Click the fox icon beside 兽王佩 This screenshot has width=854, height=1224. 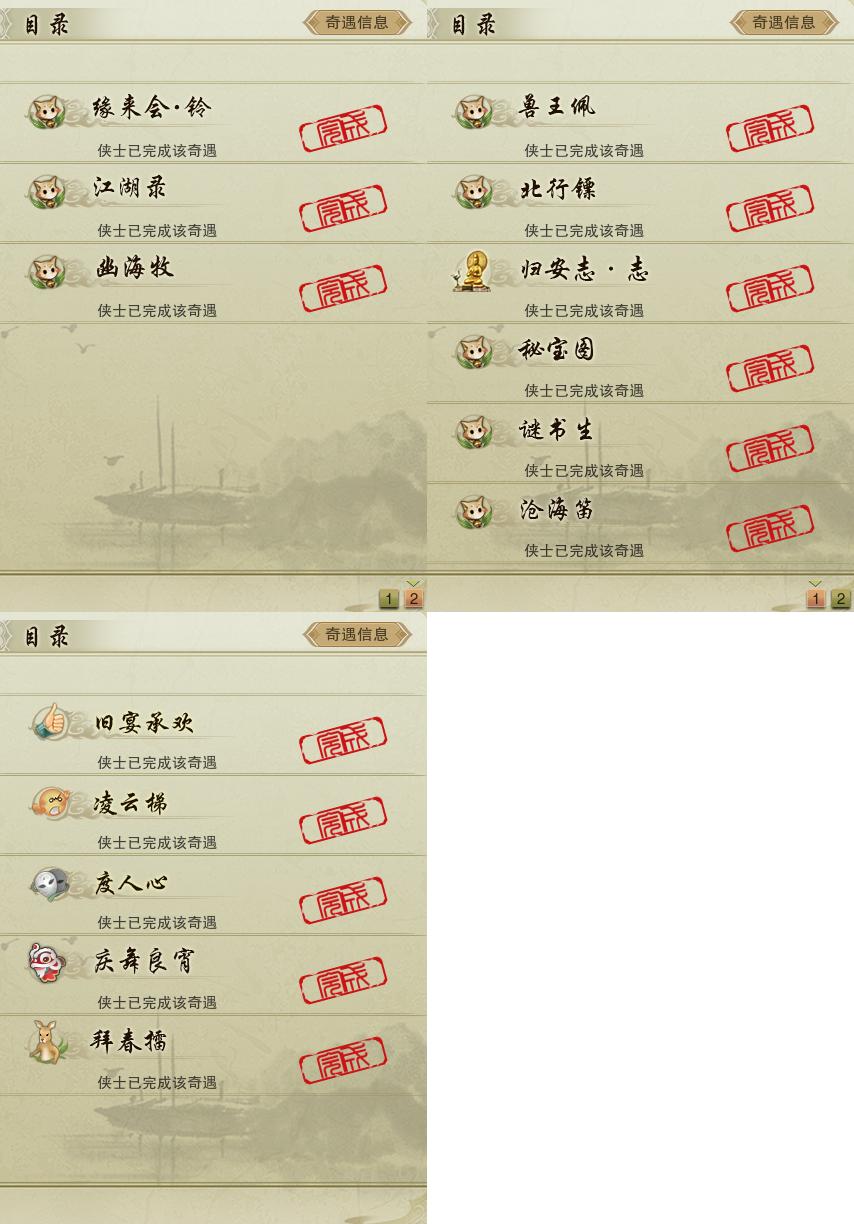click(473, 111)
